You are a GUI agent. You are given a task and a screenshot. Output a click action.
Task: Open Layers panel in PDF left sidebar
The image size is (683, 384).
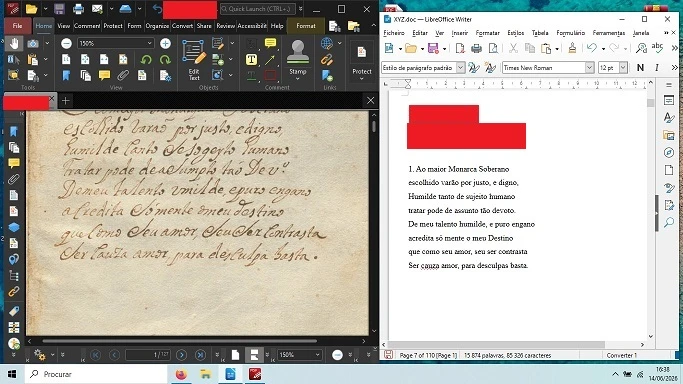[14, 227]
